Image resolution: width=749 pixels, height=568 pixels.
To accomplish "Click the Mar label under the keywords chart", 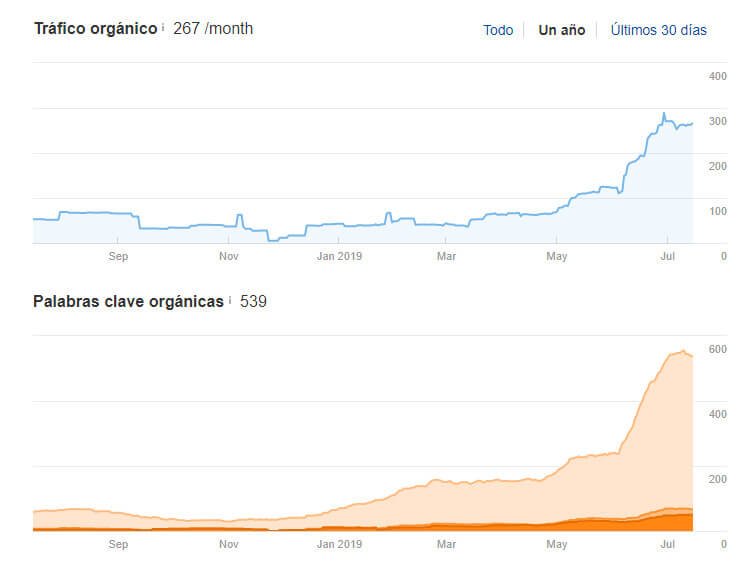I will pos(447,545).
